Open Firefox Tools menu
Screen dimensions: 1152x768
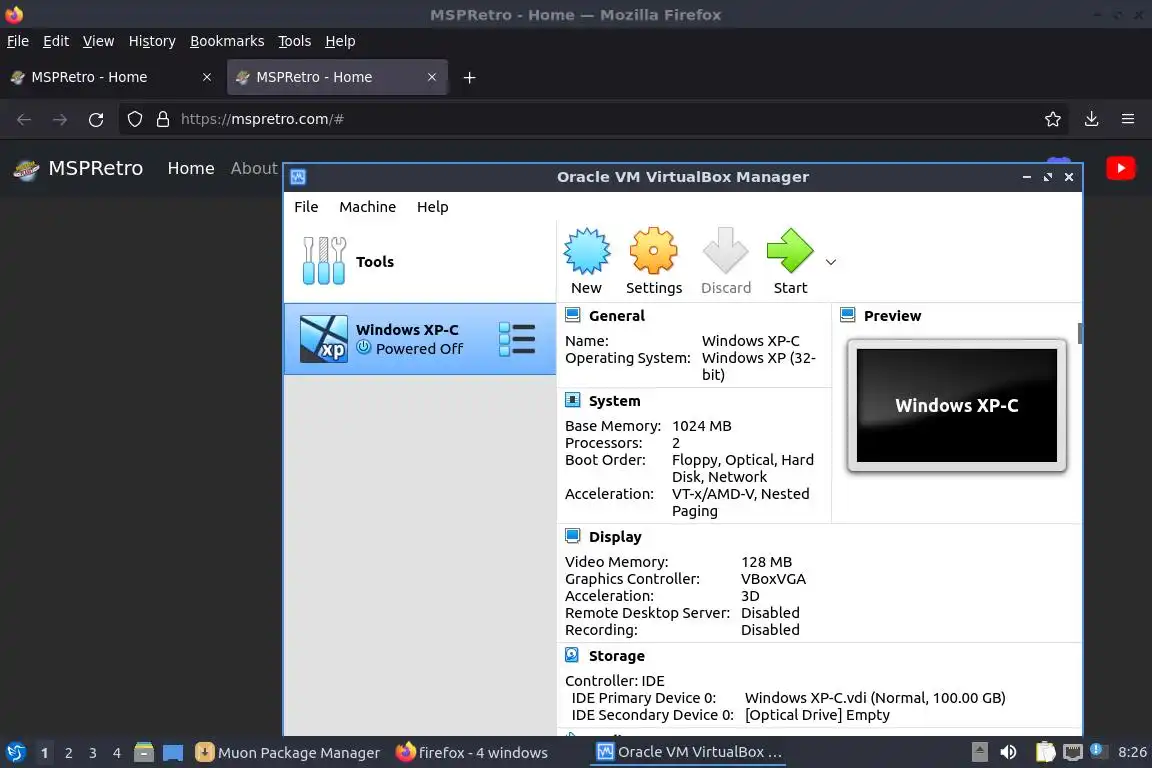(295, 41)
